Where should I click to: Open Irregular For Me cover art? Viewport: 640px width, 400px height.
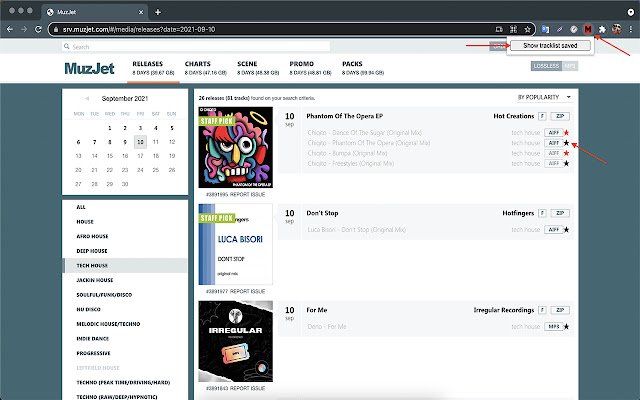236,341
